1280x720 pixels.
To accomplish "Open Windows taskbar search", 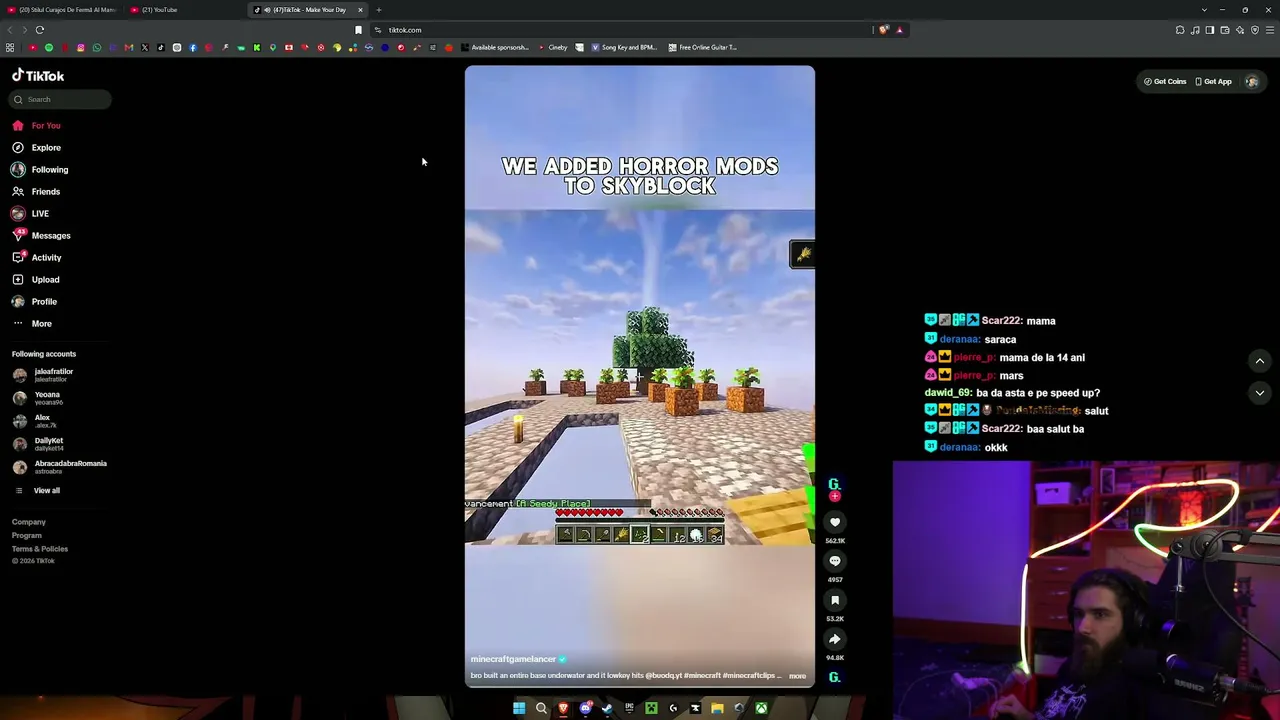I will pyautogui.click(x=541, y=709).
